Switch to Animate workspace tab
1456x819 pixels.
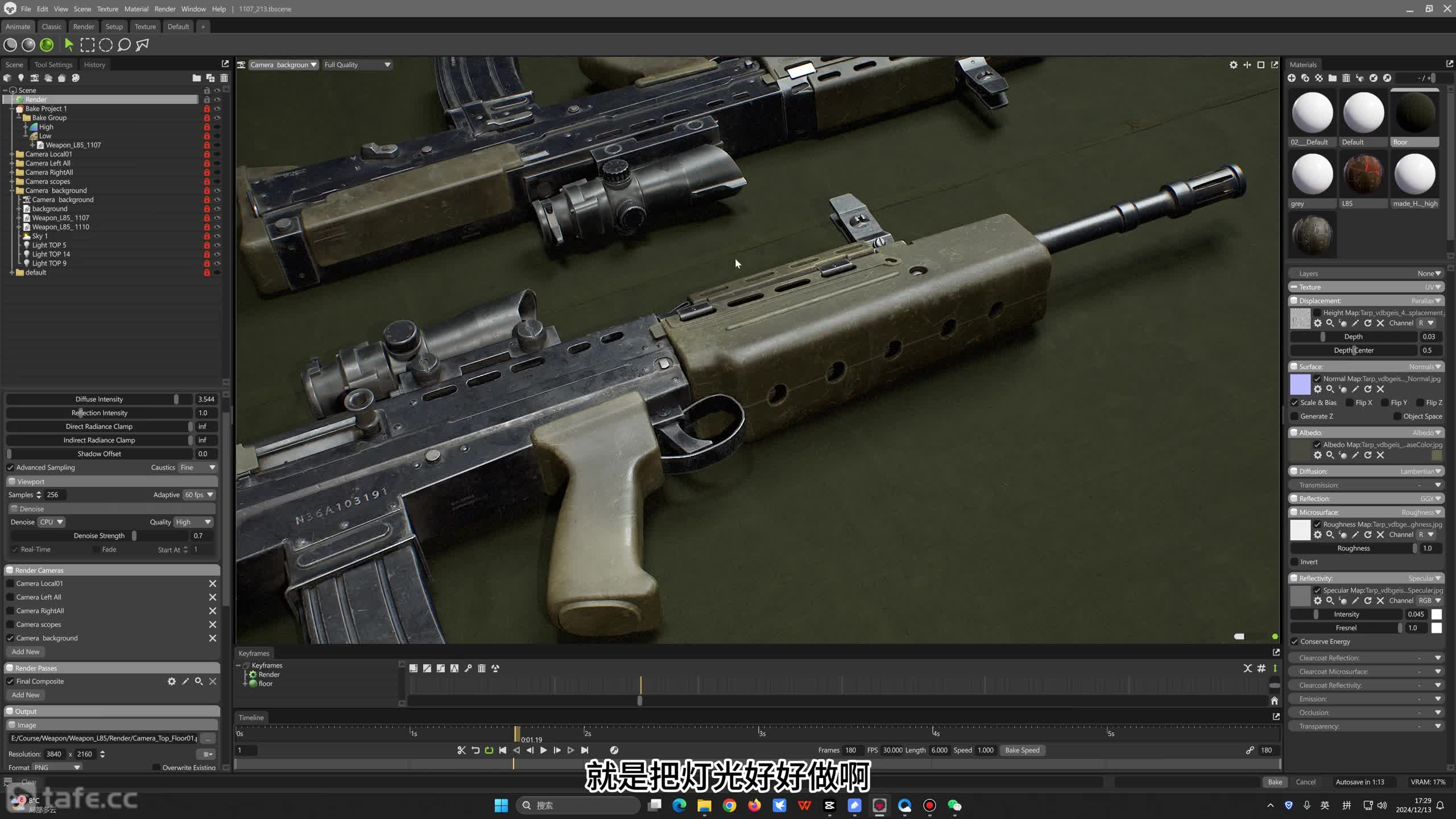18,27
